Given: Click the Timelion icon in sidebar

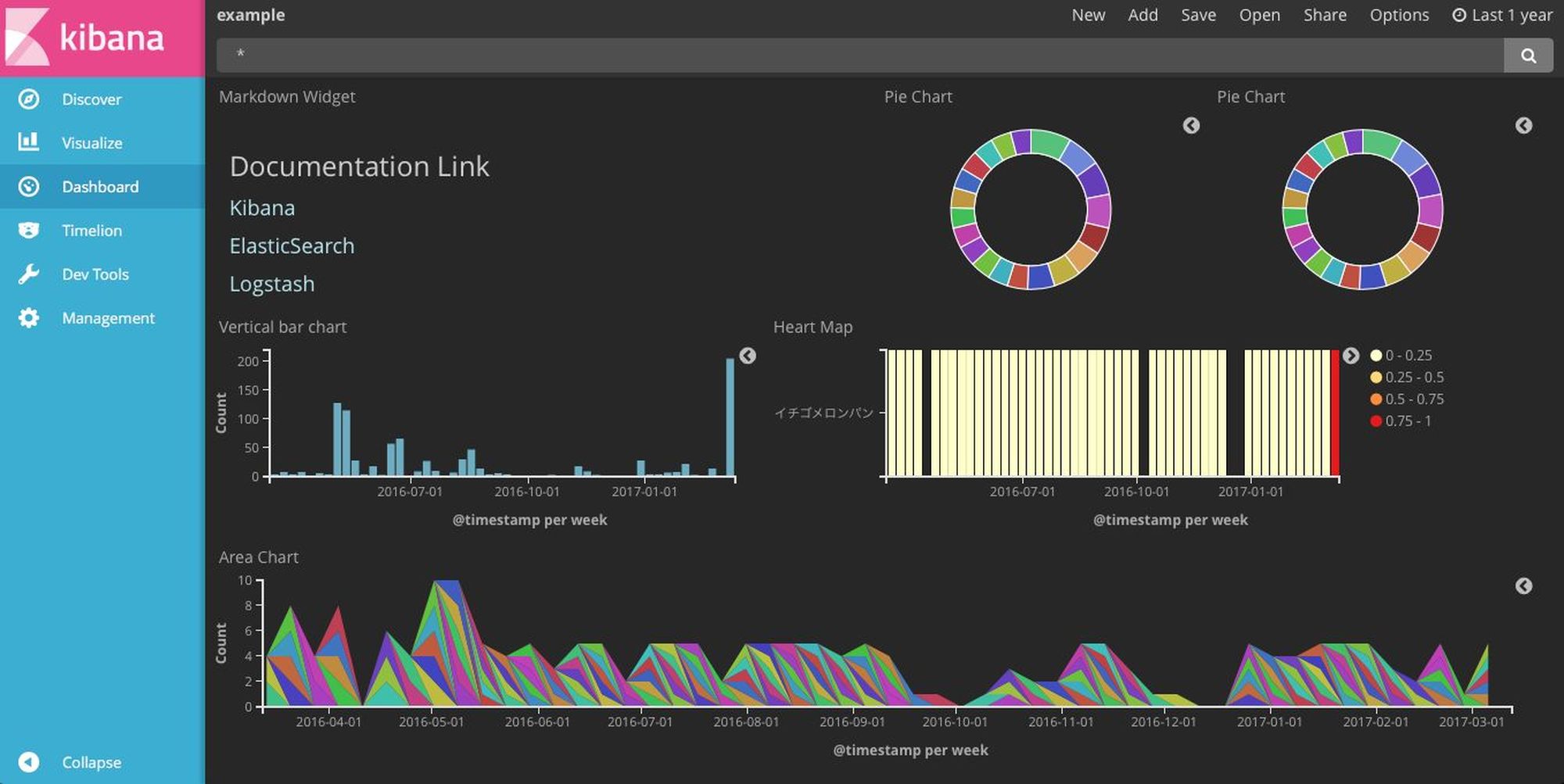Looking at the screenshot, I should tap(29, 230).
